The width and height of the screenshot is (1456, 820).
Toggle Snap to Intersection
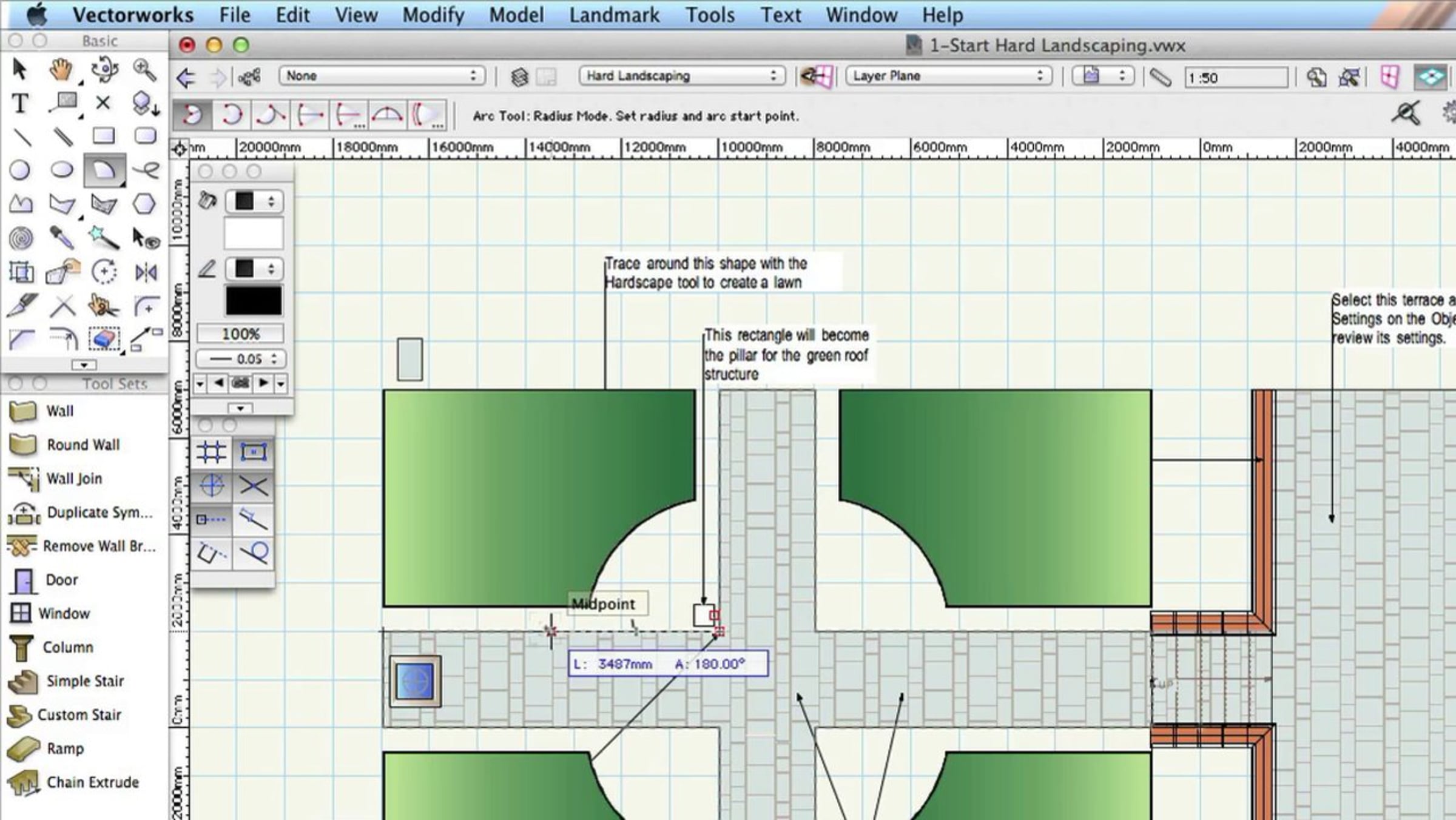253,486
